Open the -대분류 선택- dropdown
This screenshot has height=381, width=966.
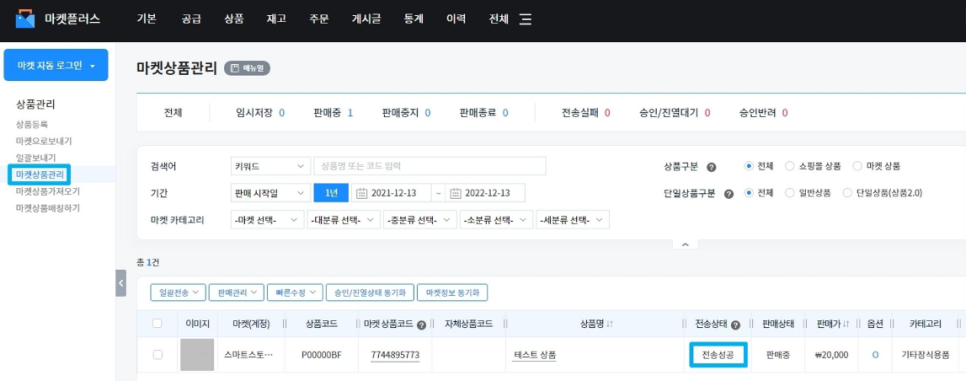(344, 220)
